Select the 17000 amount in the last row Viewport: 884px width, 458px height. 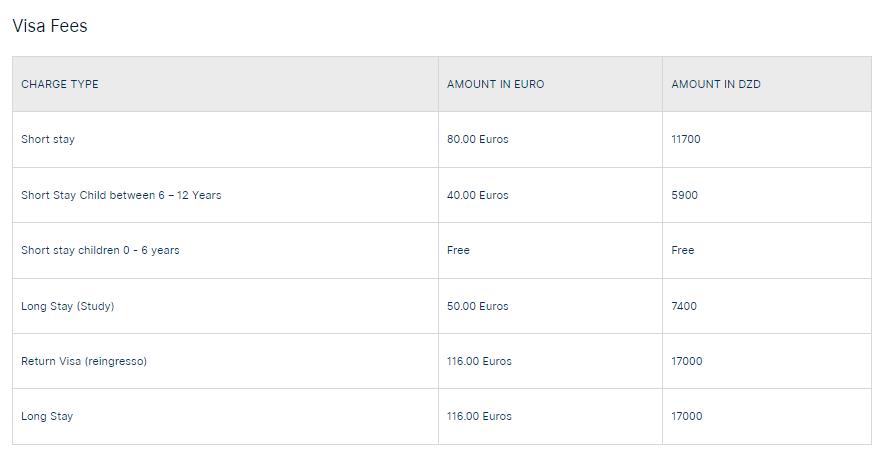687,416
